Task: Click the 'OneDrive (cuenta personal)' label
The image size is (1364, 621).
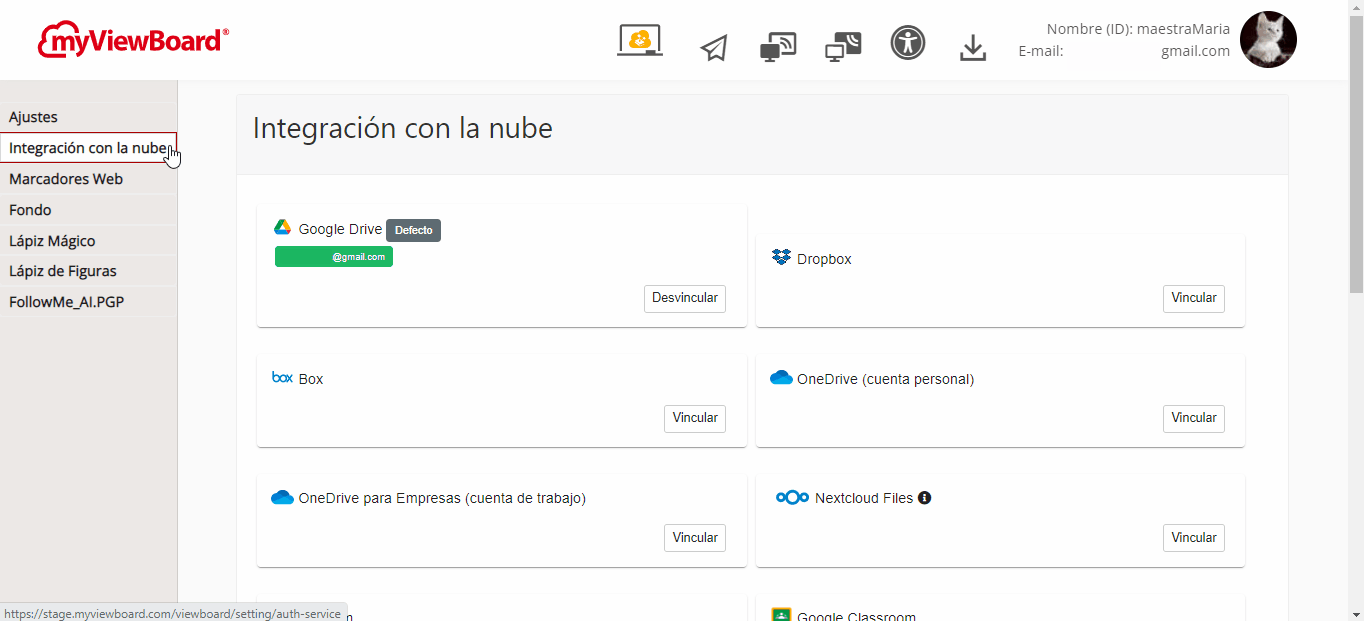Action: [885, 379]
